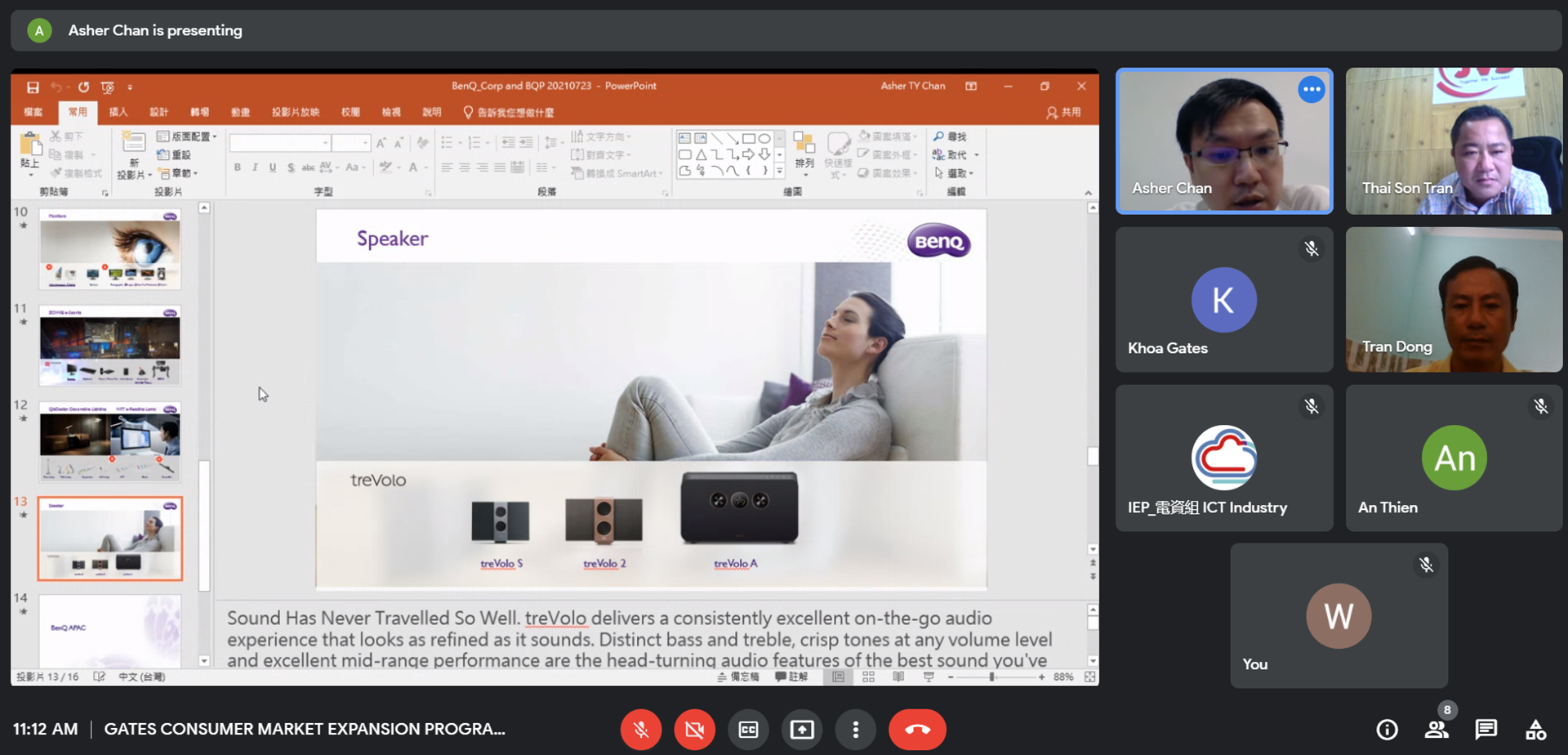
Task: Show everyone participants panel icon
Action: tap(1437, 730)
